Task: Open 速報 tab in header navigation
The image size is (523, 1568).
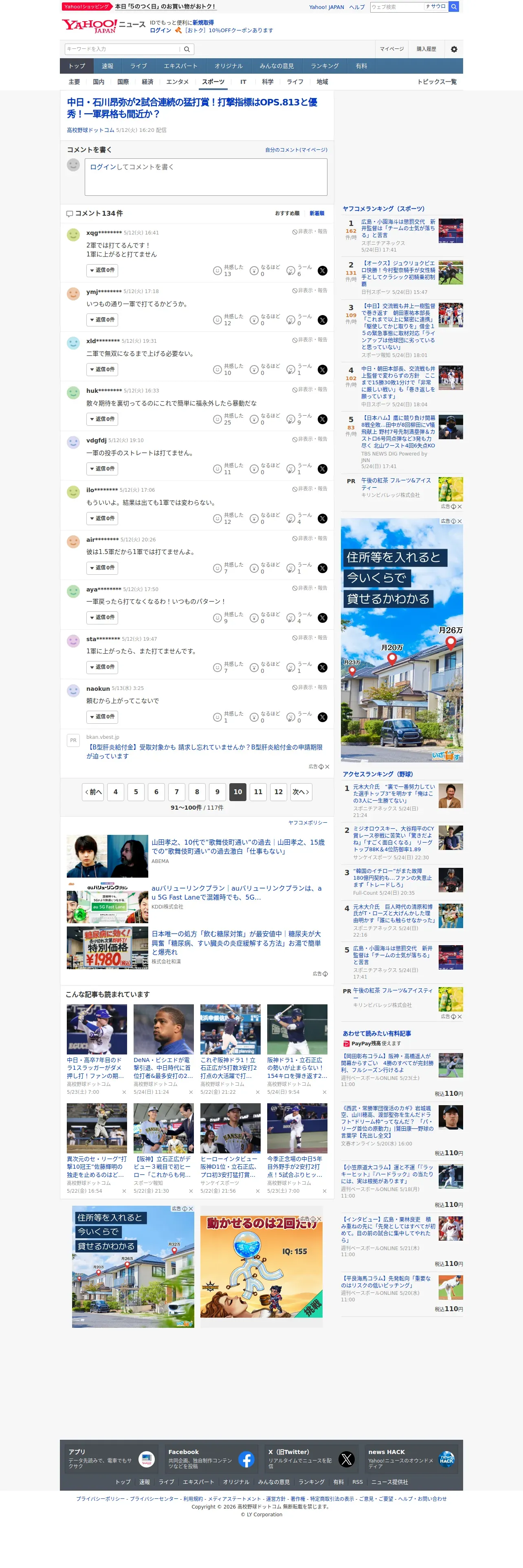Action: (108, 66)
